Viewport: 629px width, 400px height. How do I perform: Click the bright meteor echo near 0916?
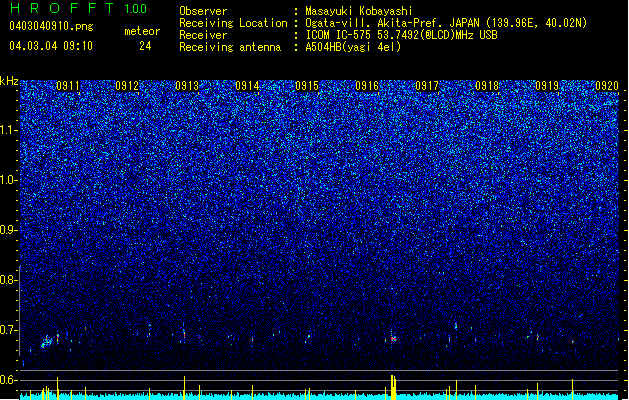(x=393, y=338)
